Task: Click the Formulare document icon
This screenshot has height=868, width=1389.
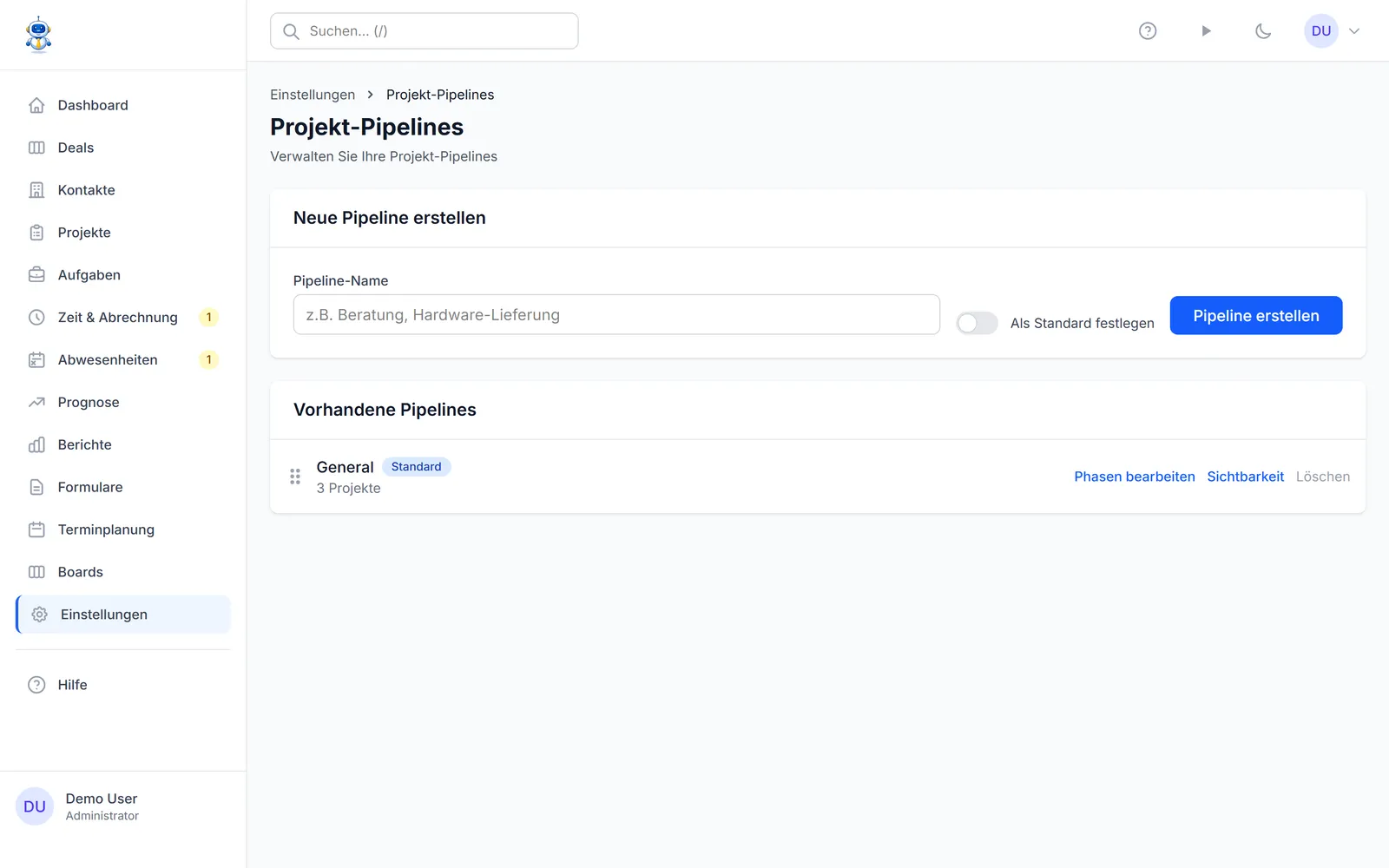Action: pos(36,488)
